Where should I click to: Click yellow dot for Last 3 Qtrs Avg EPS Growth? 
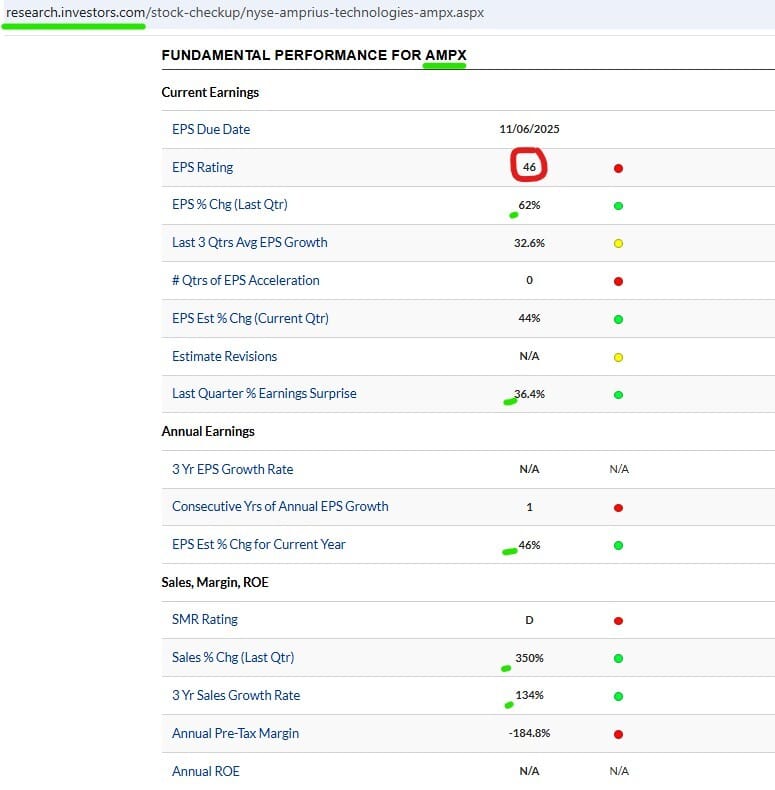tap(618, 244)
